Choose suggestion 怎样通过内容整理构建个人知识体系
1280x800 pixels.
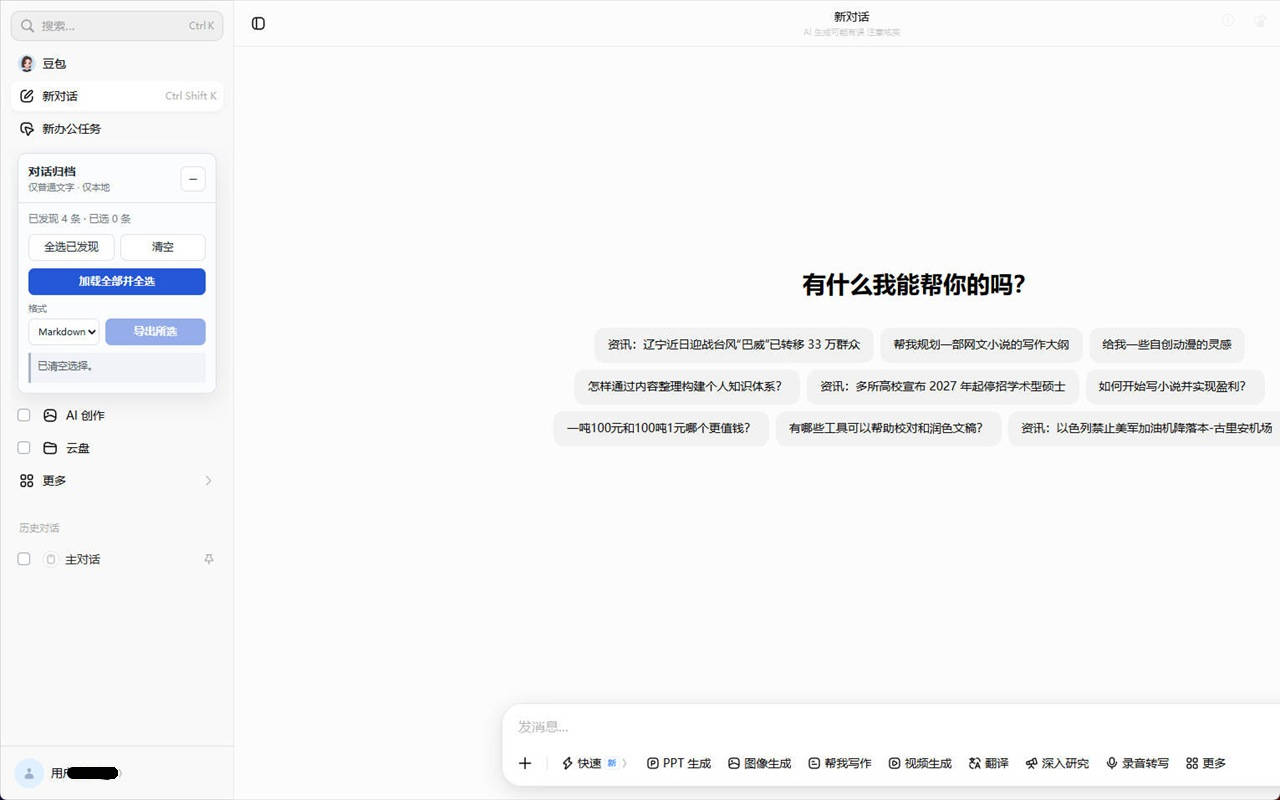coord(685,387)
